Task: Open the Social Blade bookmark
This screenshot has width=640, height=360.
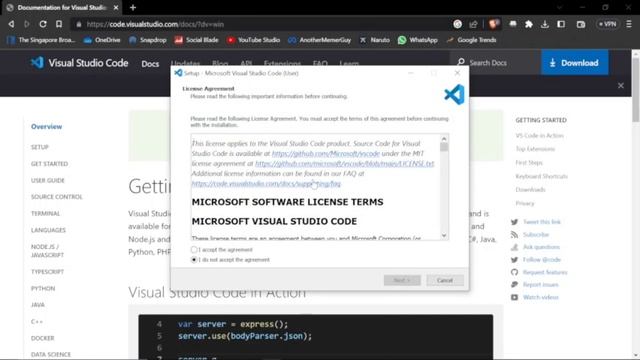Action: pos(197,40)
